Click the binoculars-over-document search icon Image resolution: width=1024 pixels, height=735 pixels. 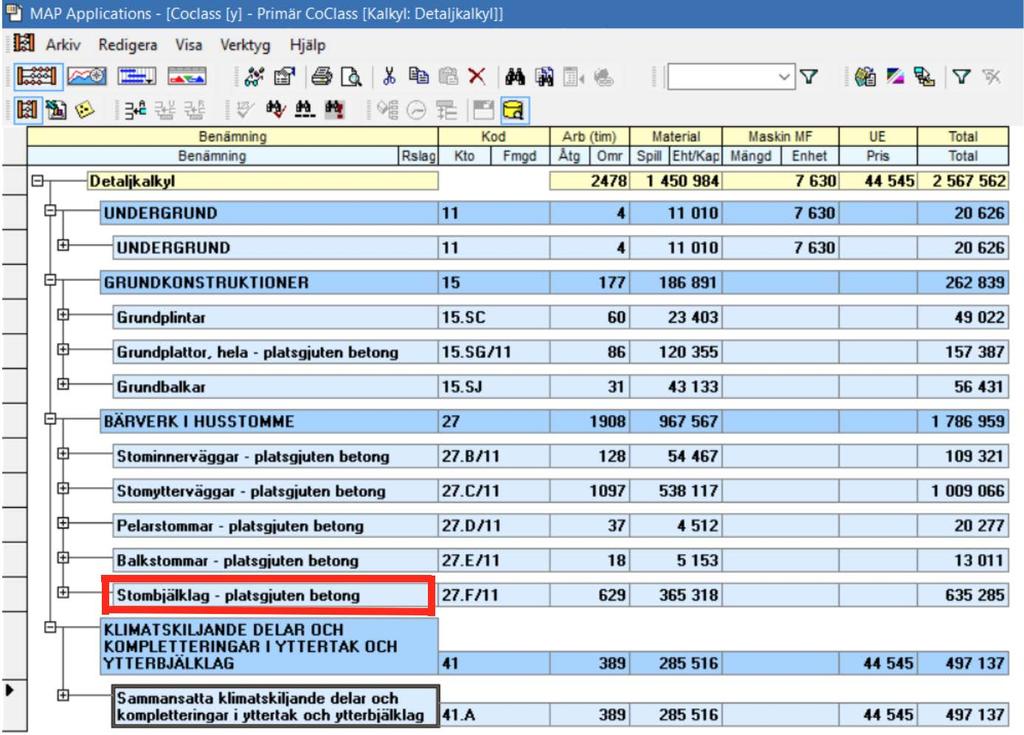click(x=544, y=76)
